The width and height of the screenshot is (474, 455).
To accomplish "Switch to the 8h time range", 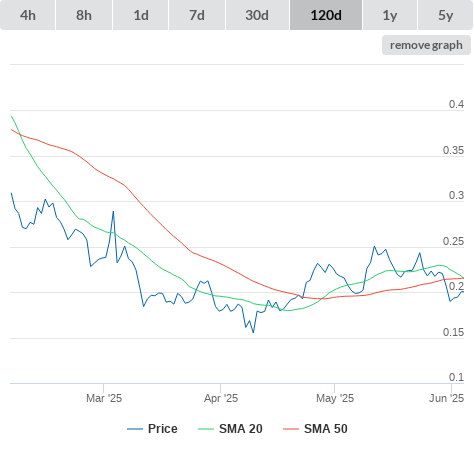I will click(x=84, y=15).
